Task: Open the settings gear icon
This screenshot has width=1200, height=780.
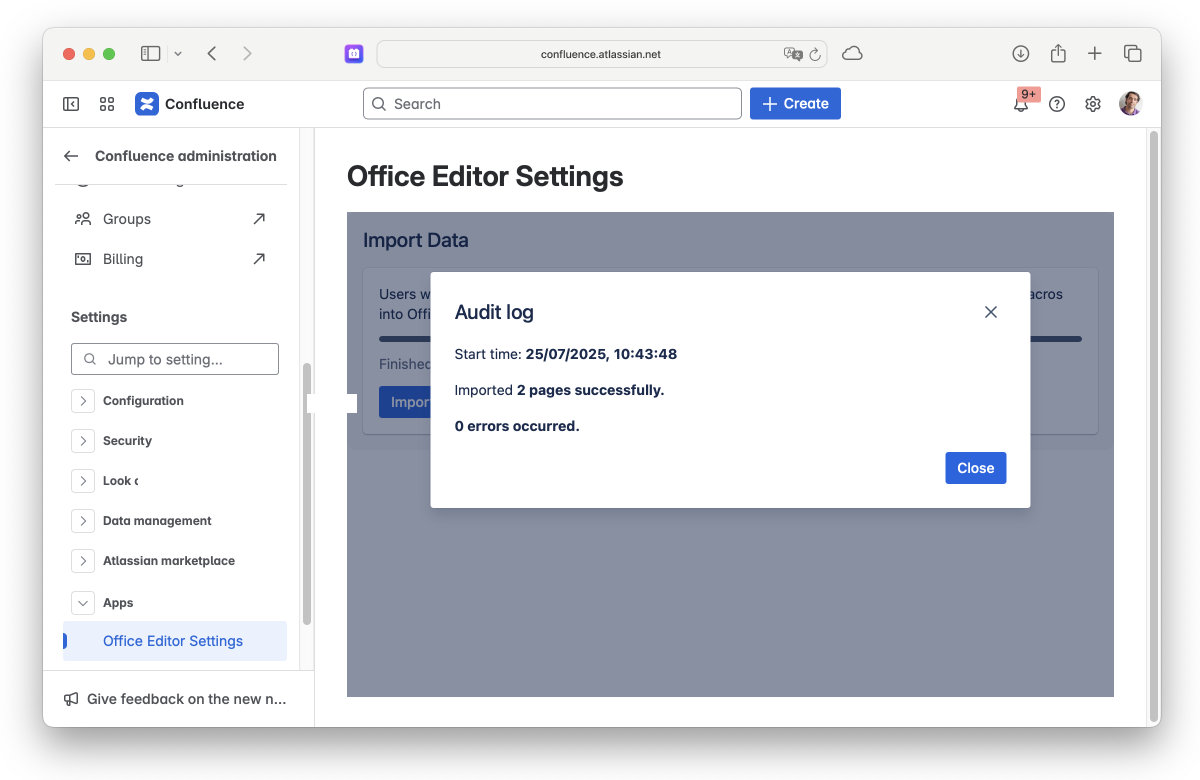Action: [x=1093, y=104]
